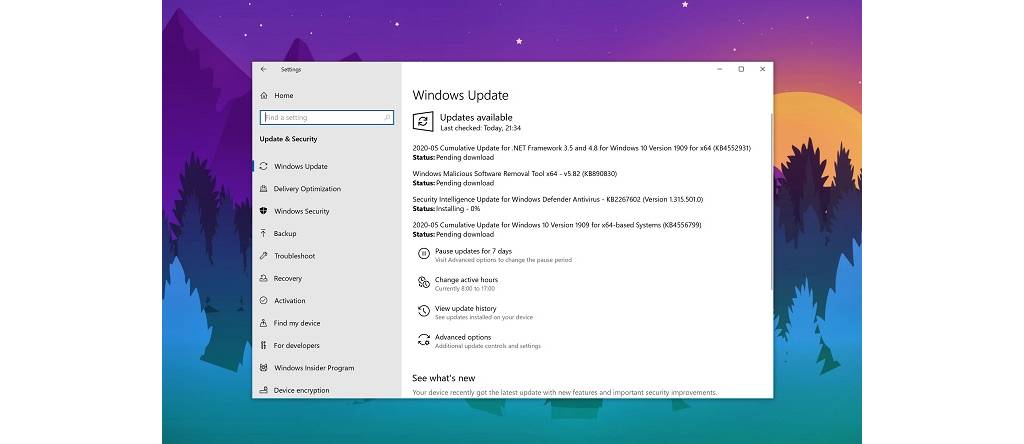Select the KB4552931 .NET Framework update text
The width and height of the screenshot is (1024, 444).
[581, 148]
